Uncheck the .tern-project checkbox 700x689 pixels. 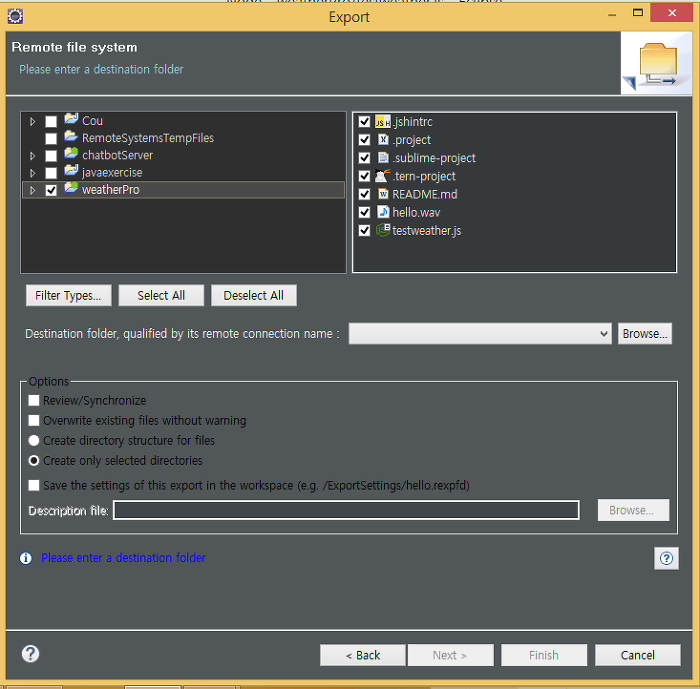[364, 176]
